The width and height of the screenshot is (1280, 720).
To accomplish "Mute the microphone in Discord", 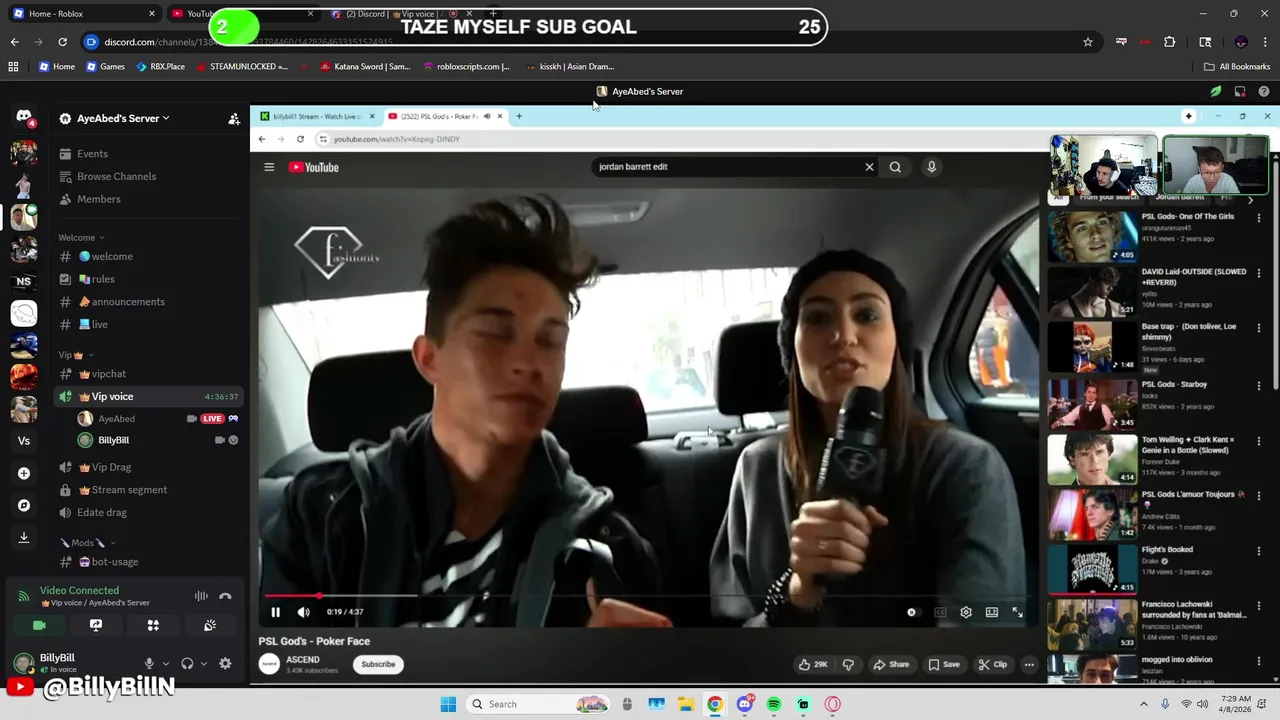I will point(149,663).
